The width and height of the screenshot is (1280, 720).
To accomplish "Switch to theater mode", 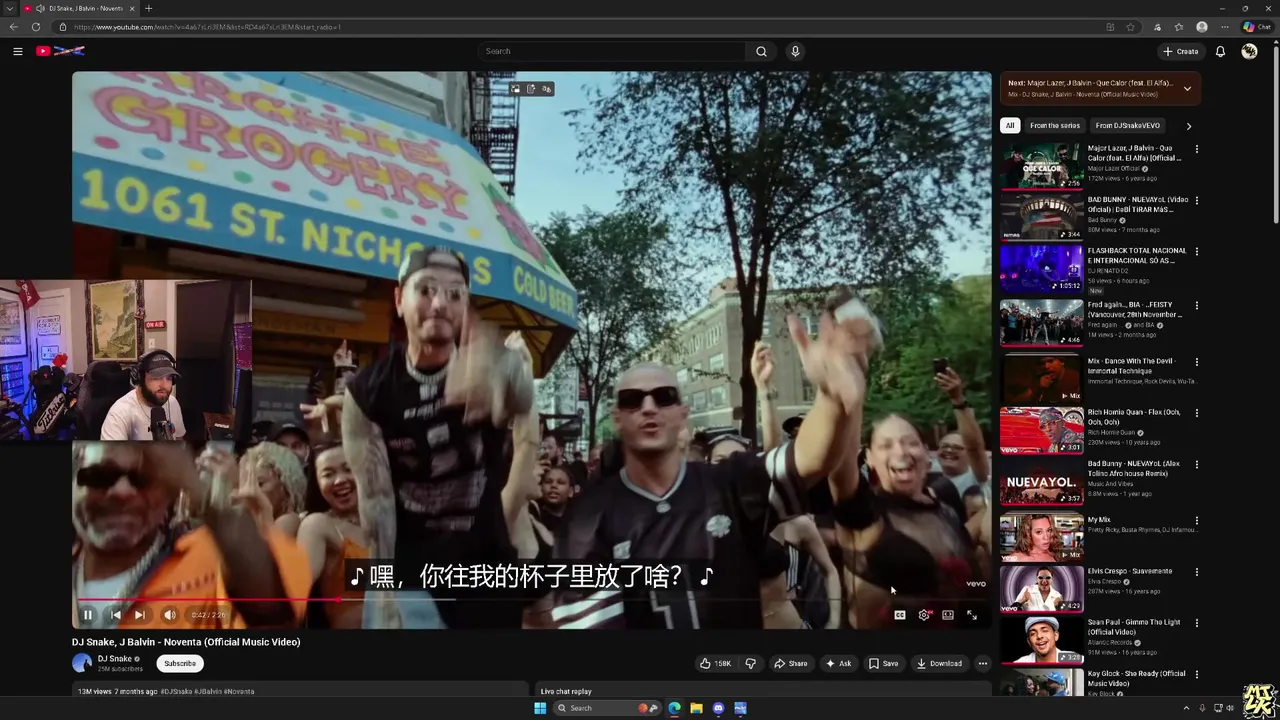I will click(x=948, y=615).
